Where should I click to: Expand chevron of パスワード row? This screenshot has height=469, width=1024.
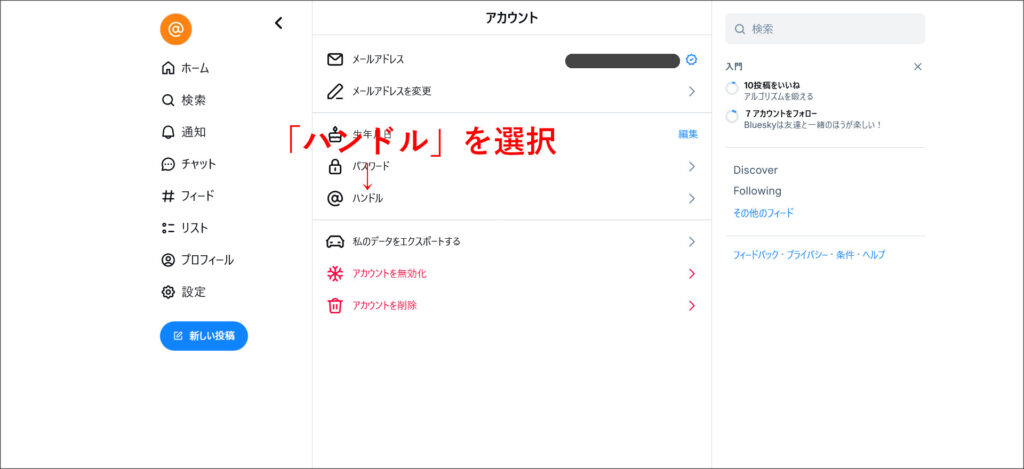coord(692,167)
